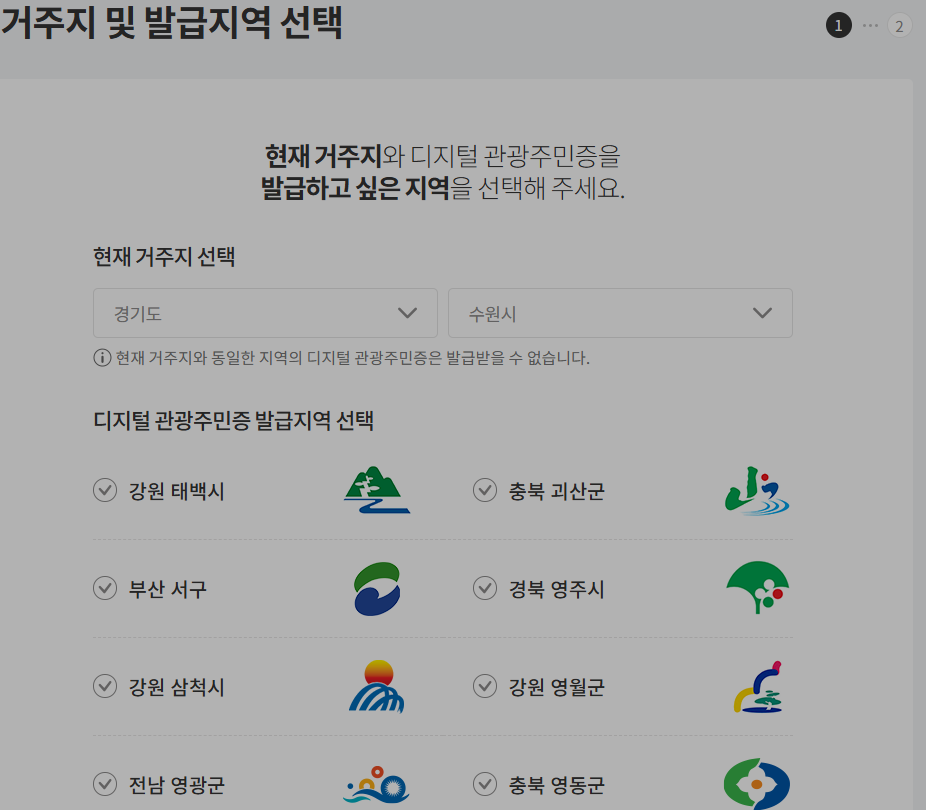Click the 전남 영광군 label
926x810 pixels.
coord(177,785)
